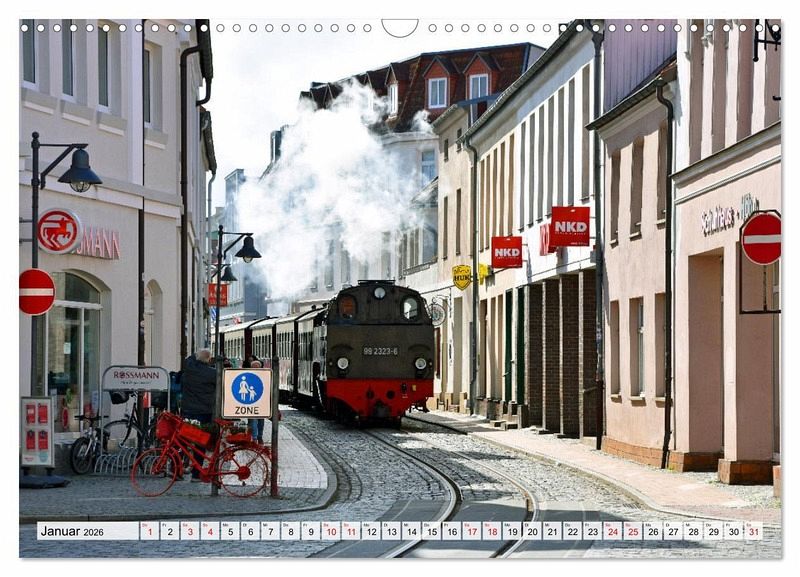800x577 pixels.
Task: Select day 29 in the calendar strip
Action: coord(714,531)
